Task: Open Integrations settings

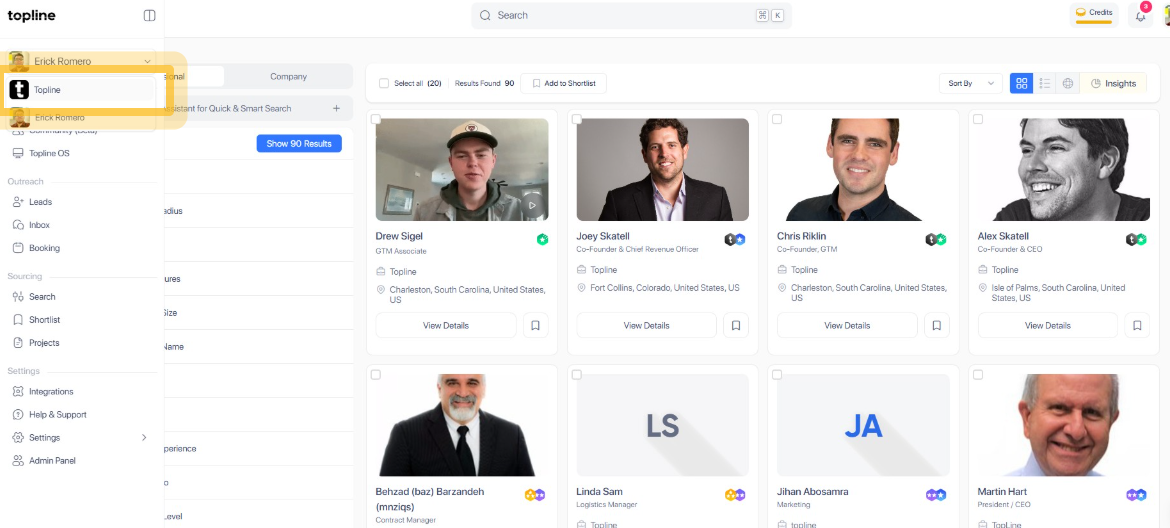Action: click(x=51, y=392)
